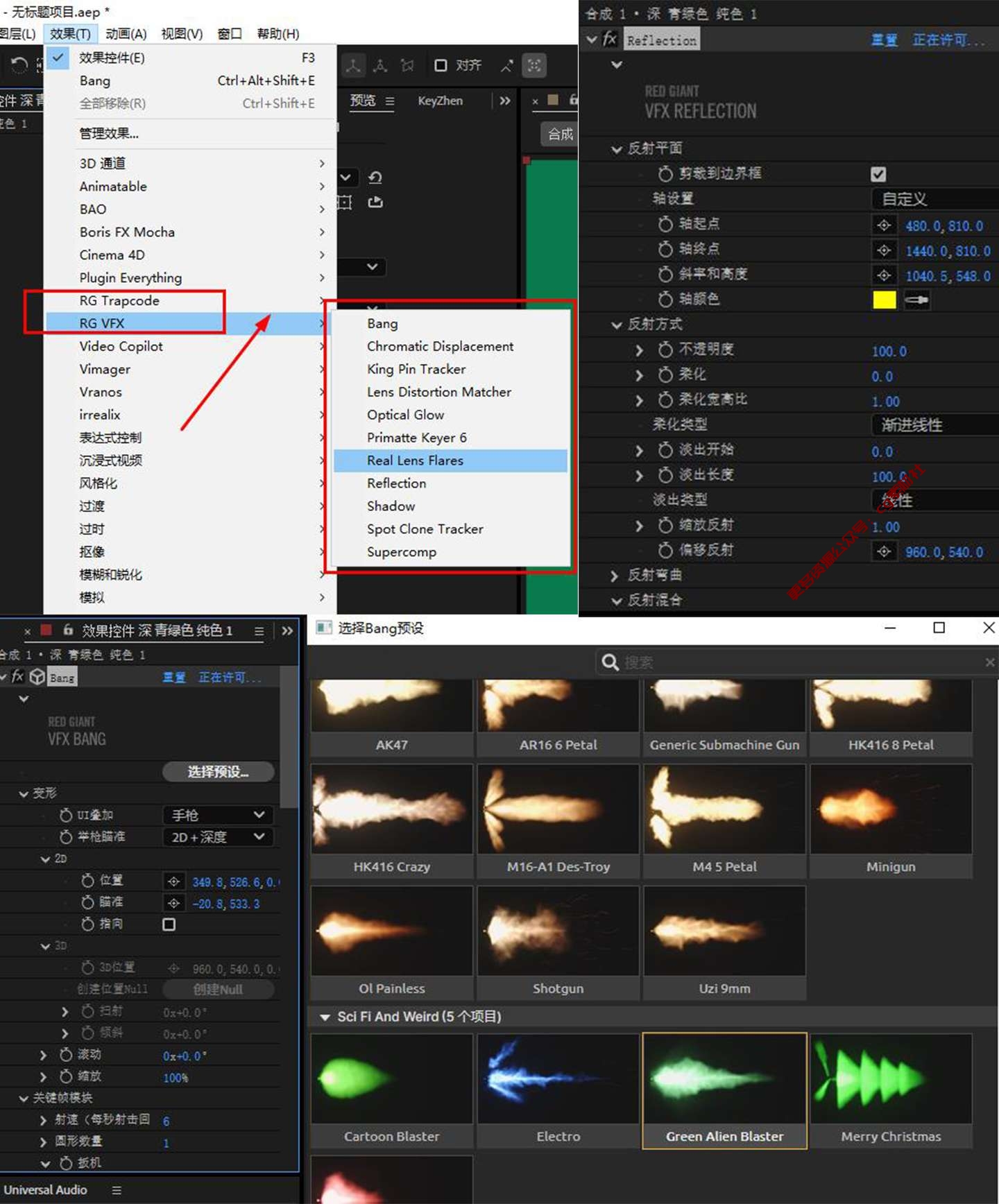
Task: Click 重置 link for Bang effect
Action: (174, 677)
